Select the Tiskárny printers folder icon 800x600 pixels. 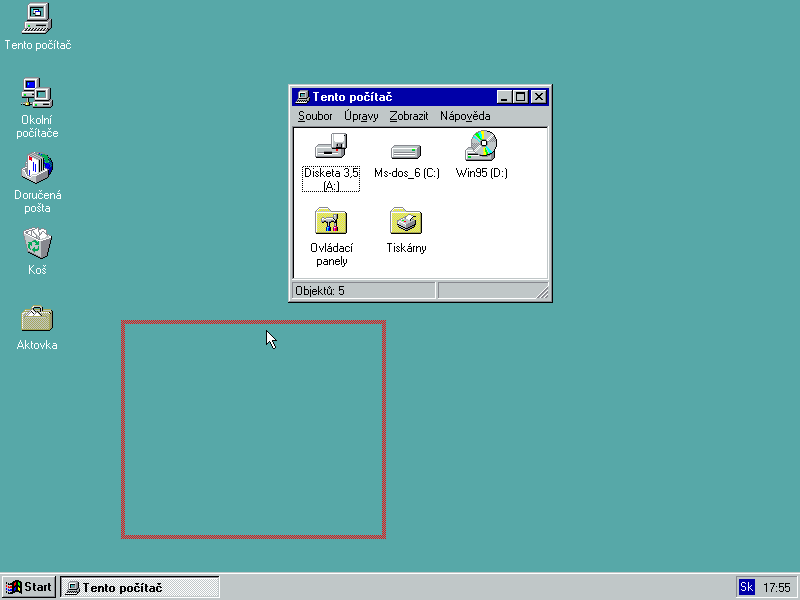pyautogui.click(x=406, y=222)
